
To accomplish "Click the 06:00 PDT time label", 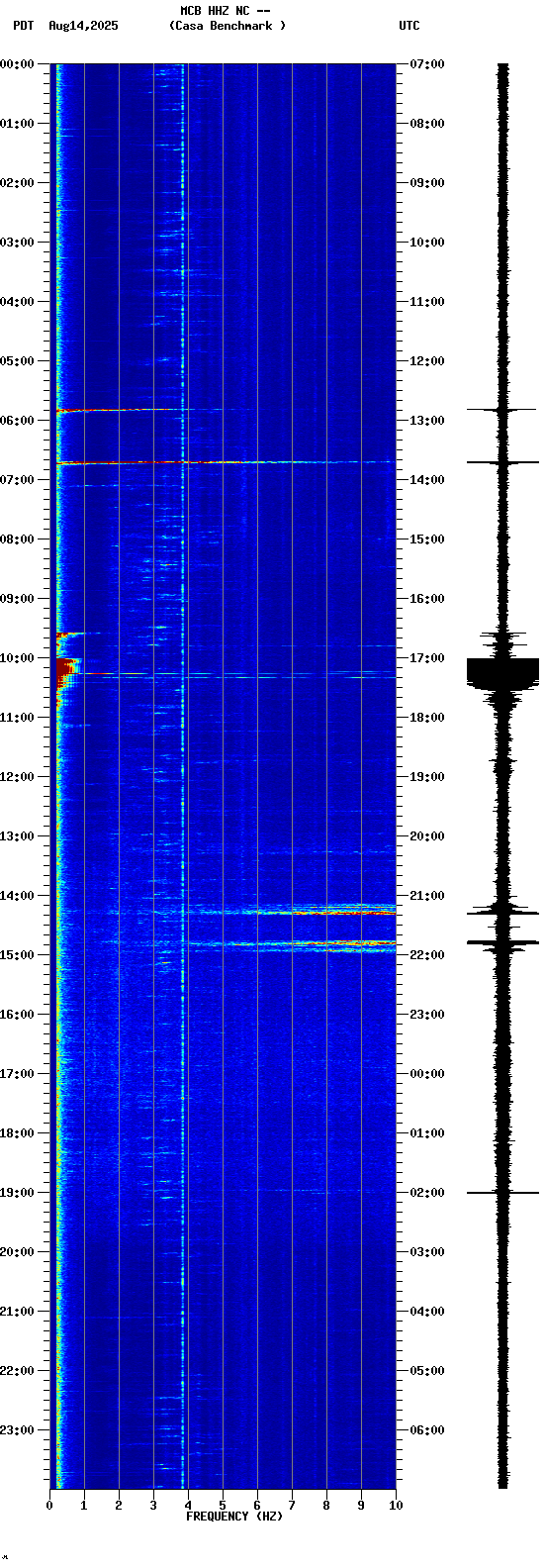I will pos(17,420).
